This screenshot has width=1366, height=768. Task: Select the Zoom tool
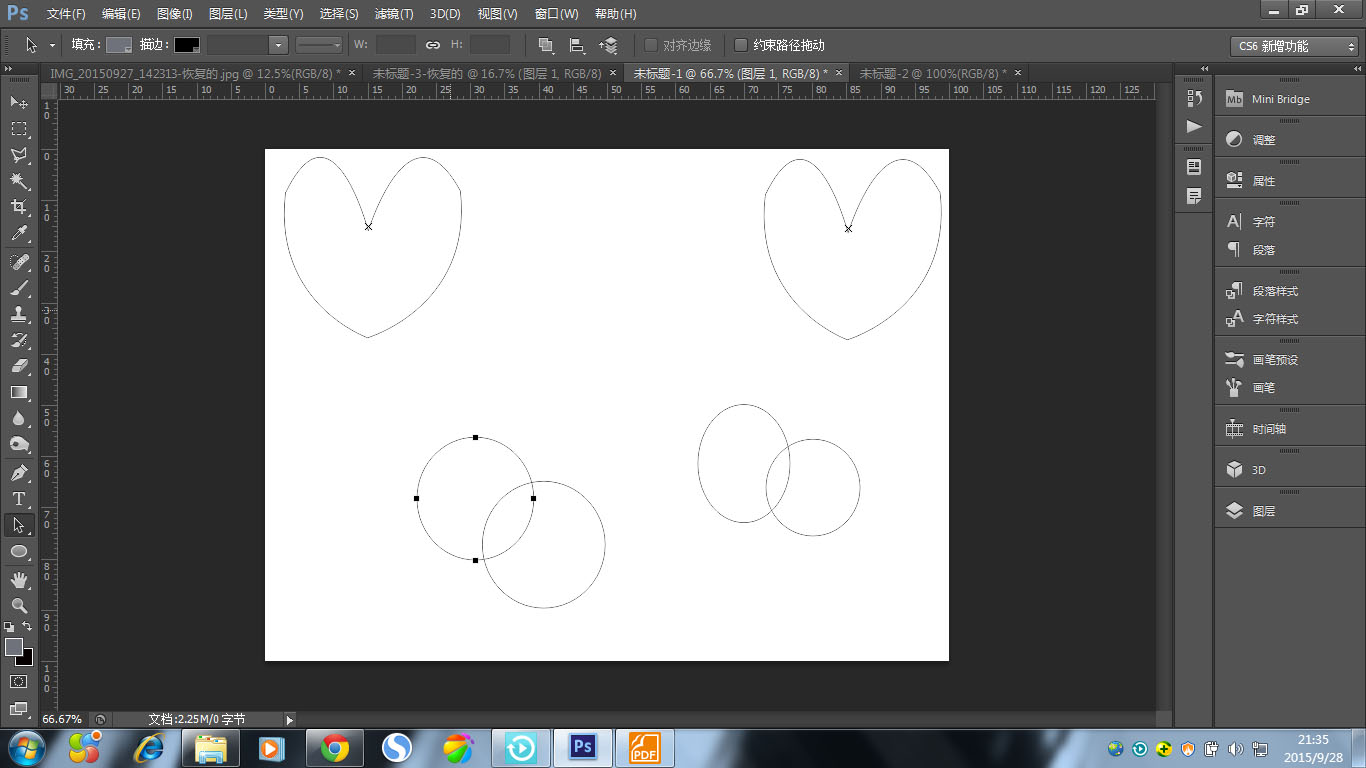19,605
